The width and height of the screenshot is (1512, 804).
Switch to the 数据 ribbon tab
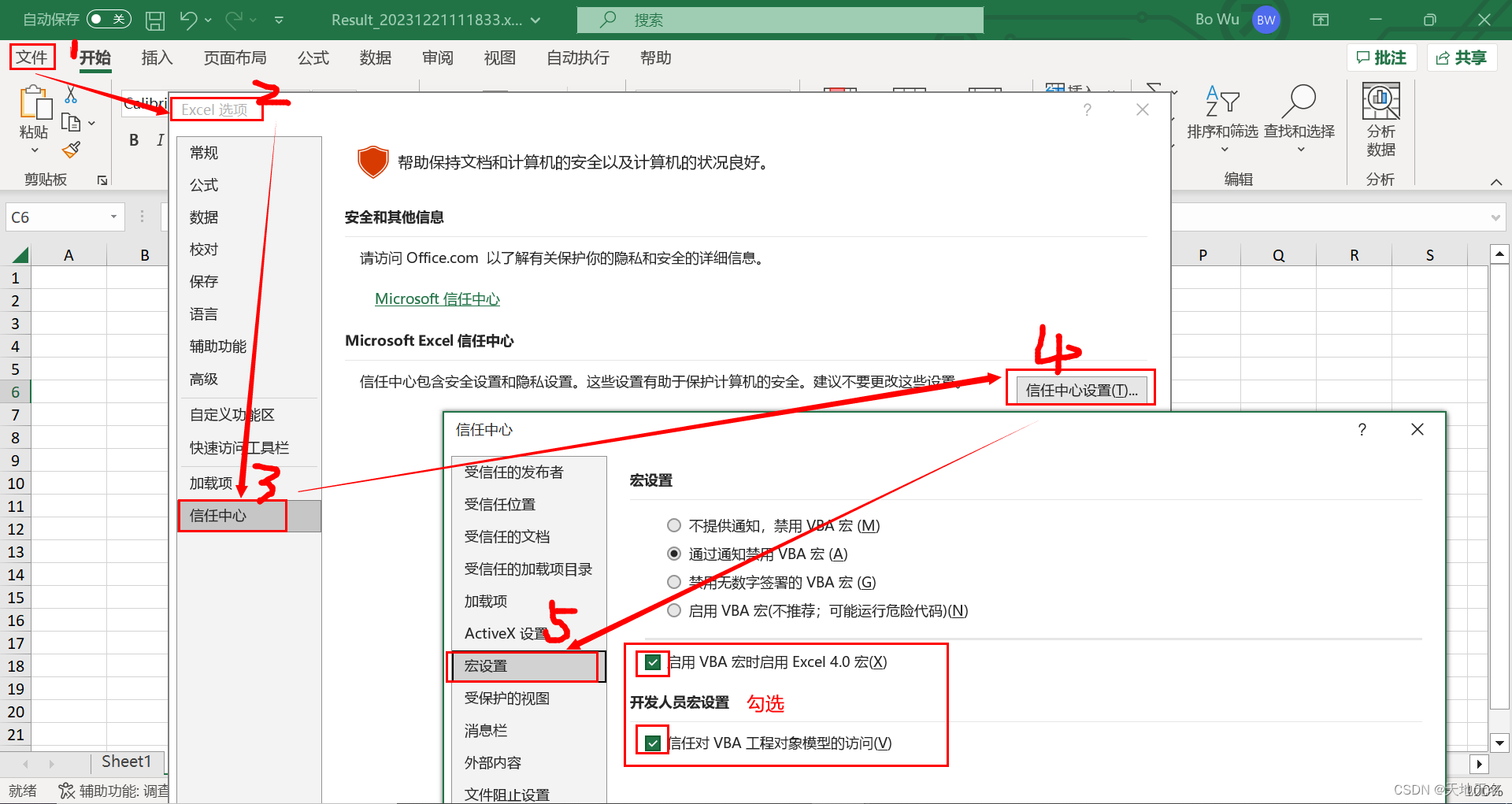[376, 57]
